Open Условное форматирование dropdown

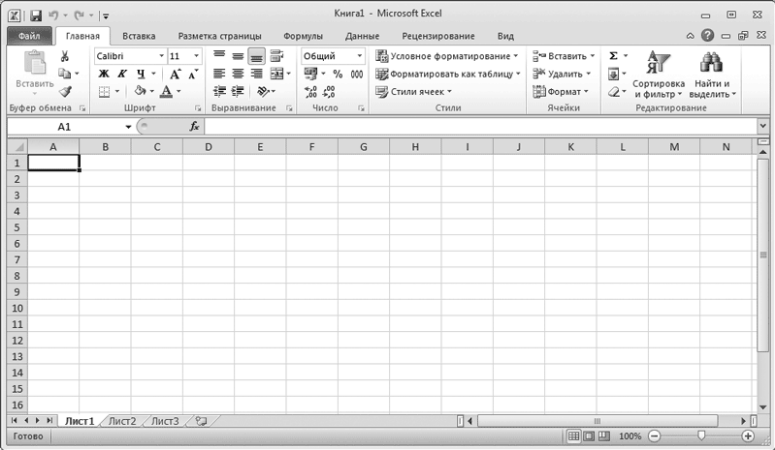tap(447, 56)
